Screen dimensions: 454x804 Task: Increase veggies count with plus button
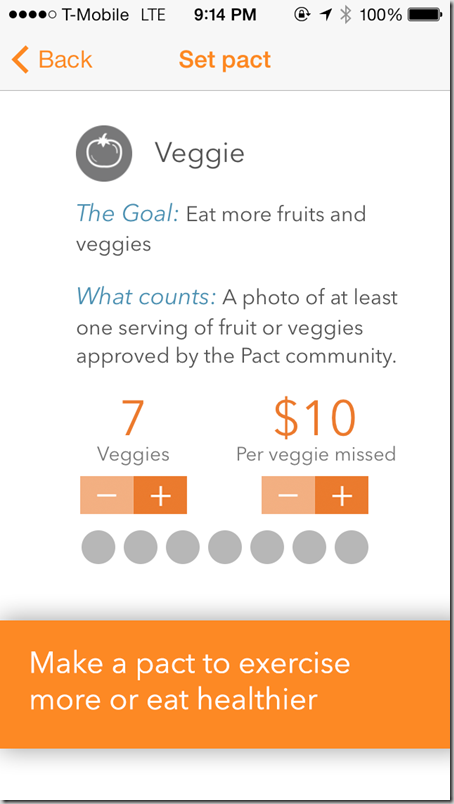pyautogui.click(x=161, y=495)
